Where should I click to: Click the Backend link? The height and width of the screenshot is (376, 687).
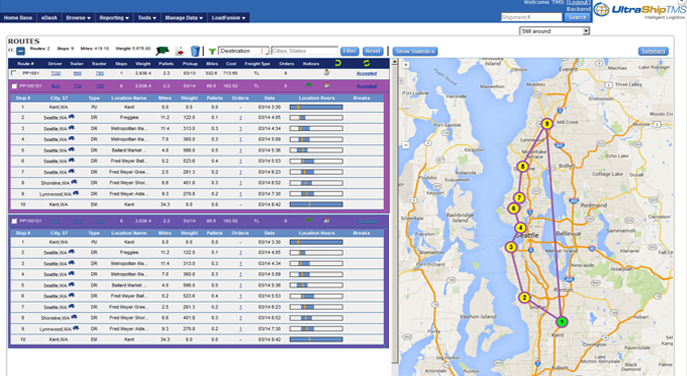[578, 9]
